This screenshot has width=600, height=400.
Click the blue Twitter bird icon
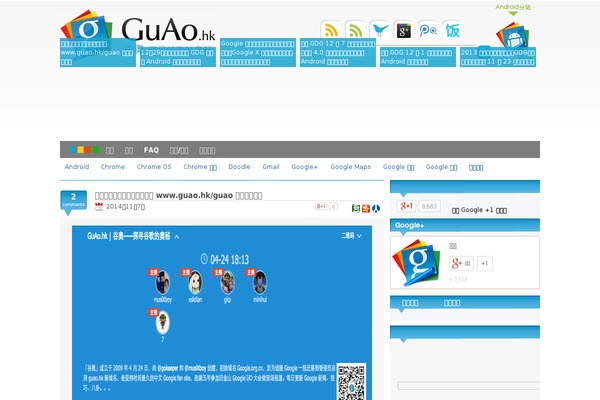[x=380, y=30]
